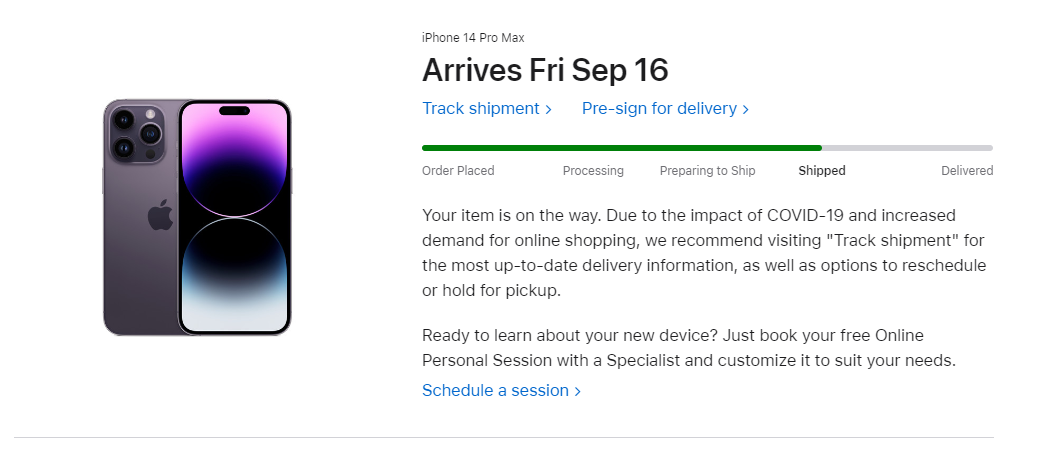The image size is (1063, 450).
Task: Click Pre-sign for delivery link
Action: click(665, 108)
